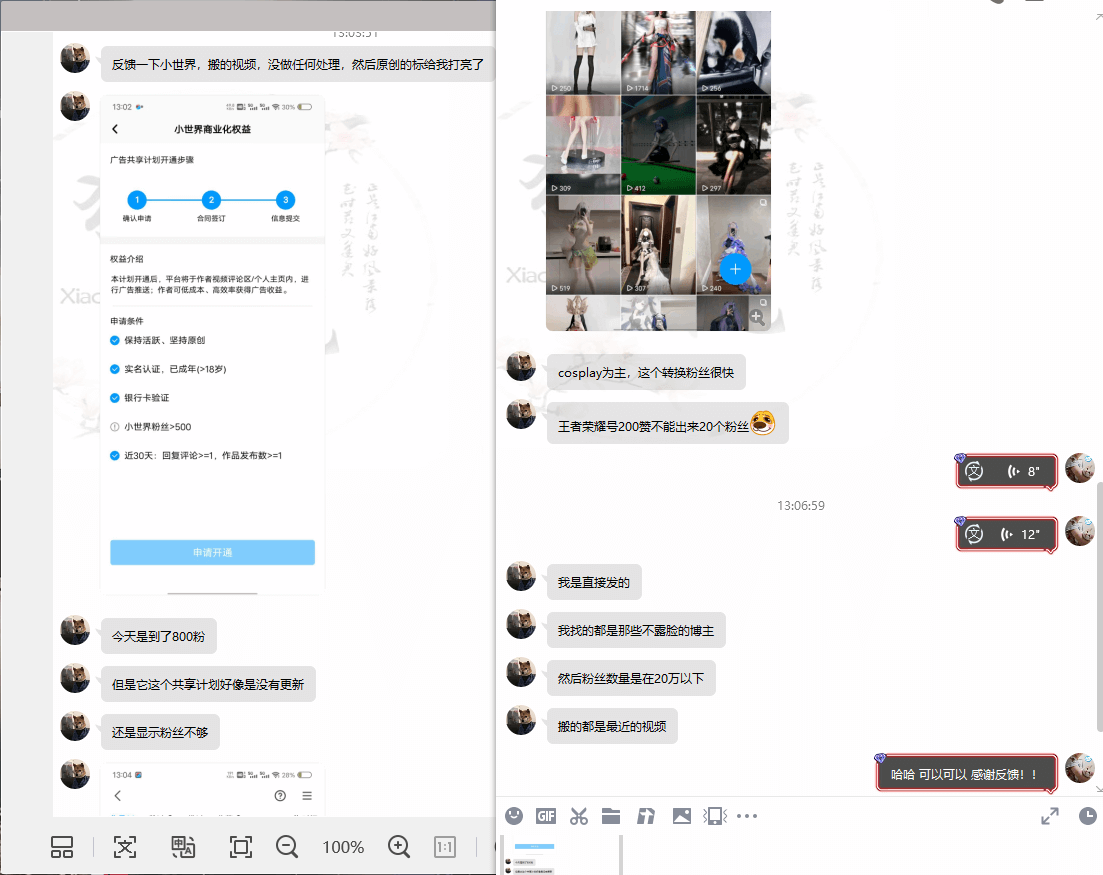Open the send file folder icon
This screenshot has width=1103, height=875.
point(611,815)
